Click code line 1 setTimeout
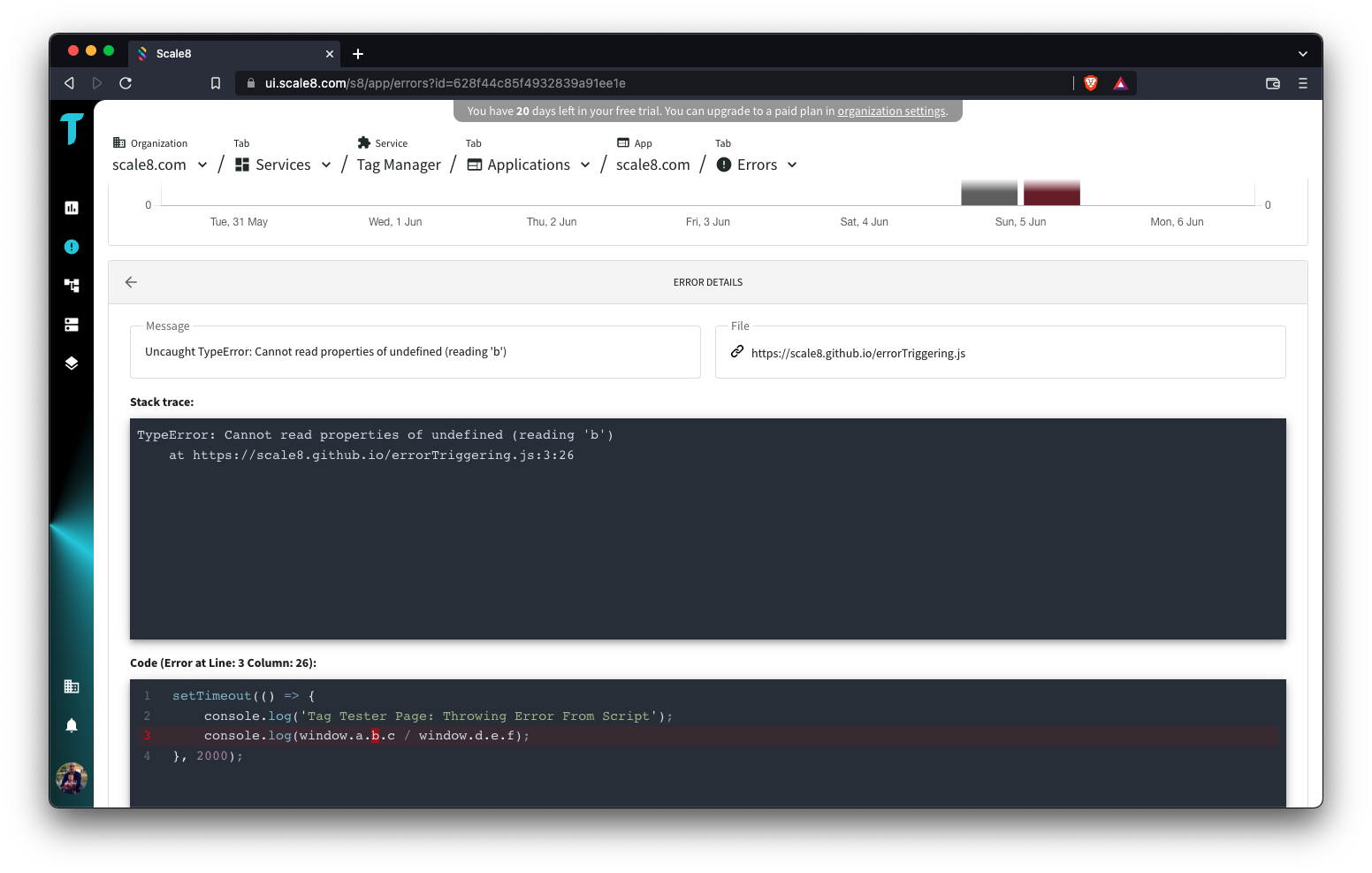This screenshot has height=873, width=1372. pyautogui.click(x=244, y=696)
